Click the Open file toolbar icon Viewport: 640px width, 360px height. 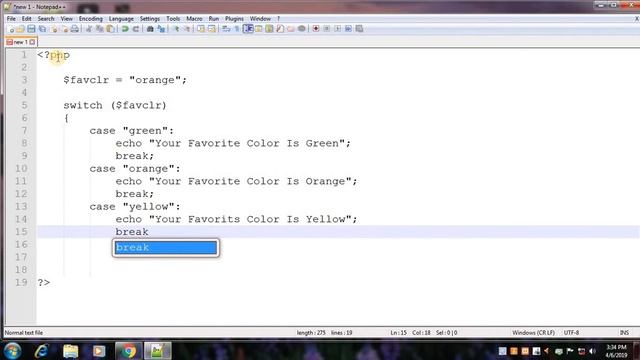(21, 29)
